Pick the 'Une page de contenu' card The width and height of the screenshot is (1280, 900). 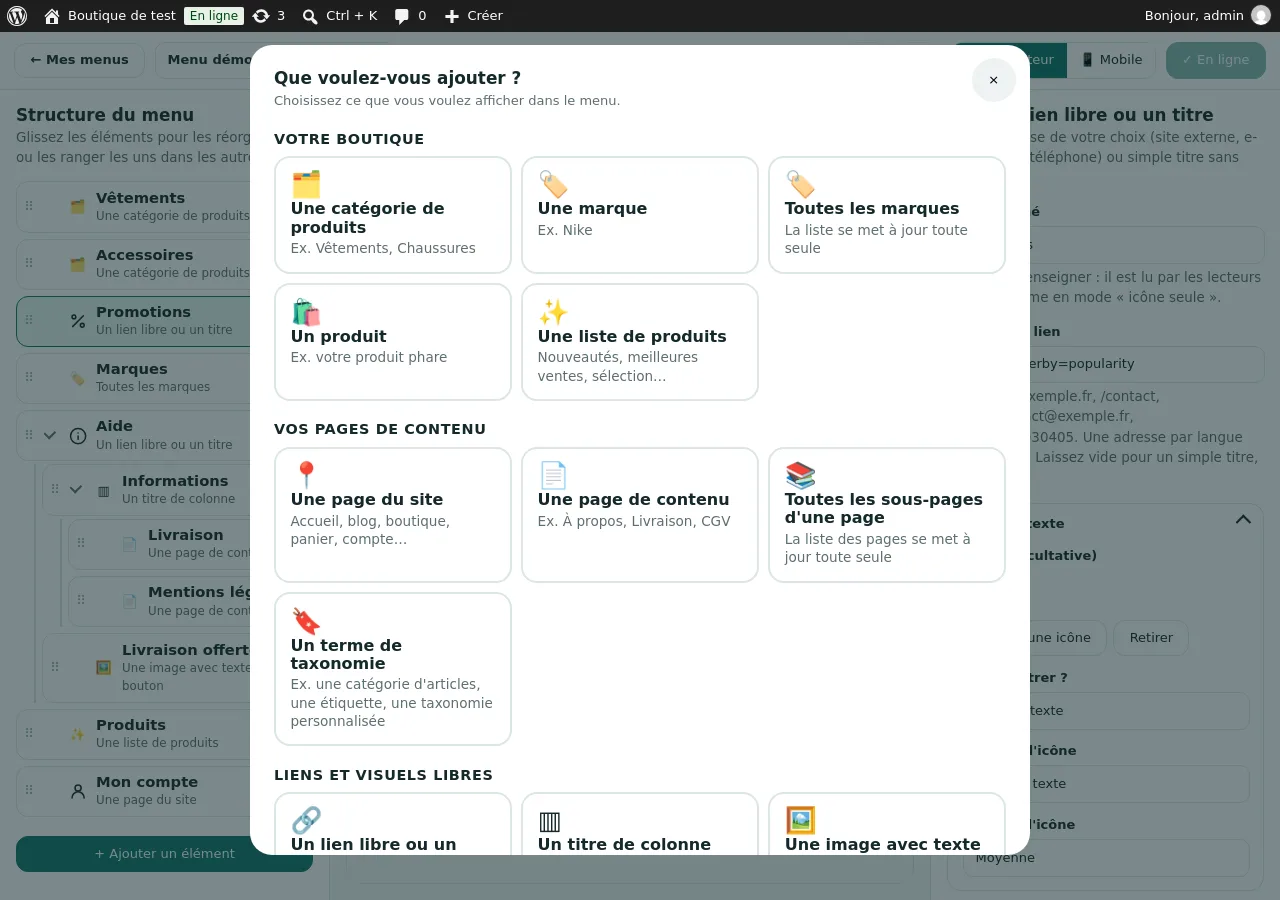click(x=640, y=515)
